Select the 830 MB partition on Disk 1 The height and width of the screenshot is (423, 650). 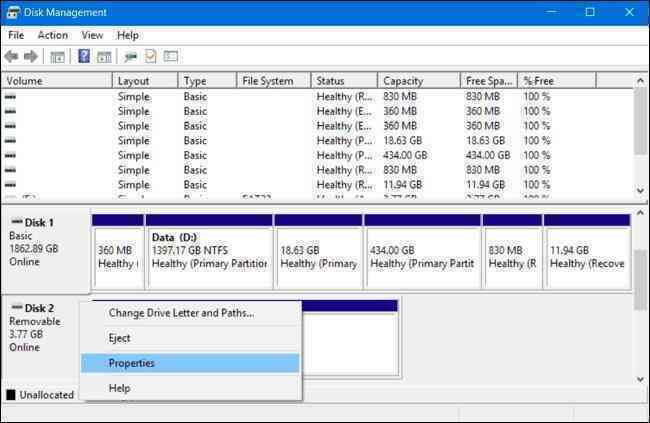(x=512, y=251)
